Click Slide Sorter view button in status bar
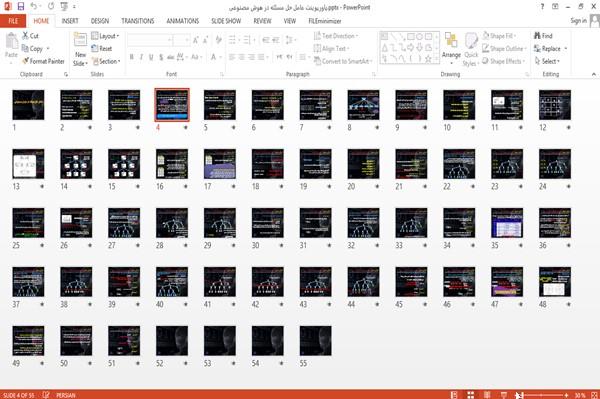 click(x=471, y=395)
